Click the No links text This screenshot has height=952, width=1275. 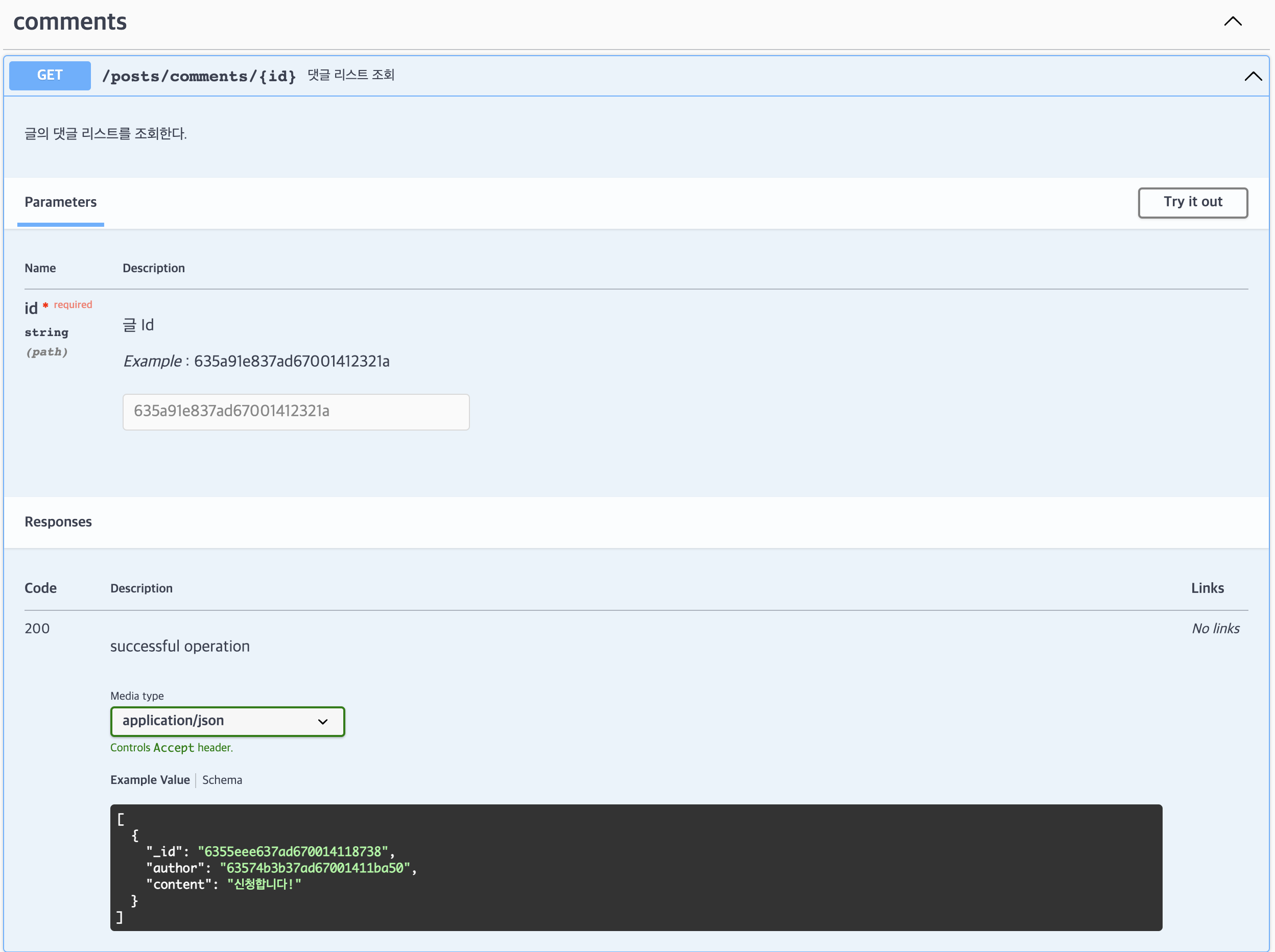(x=1215, y=628)
